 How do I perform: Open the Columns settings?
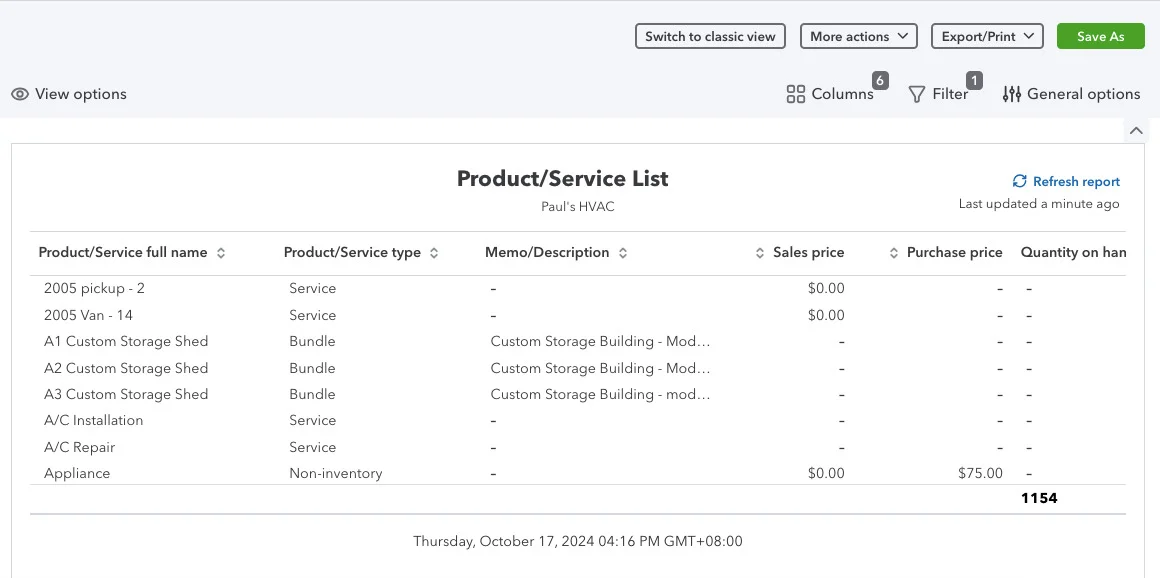830,94
